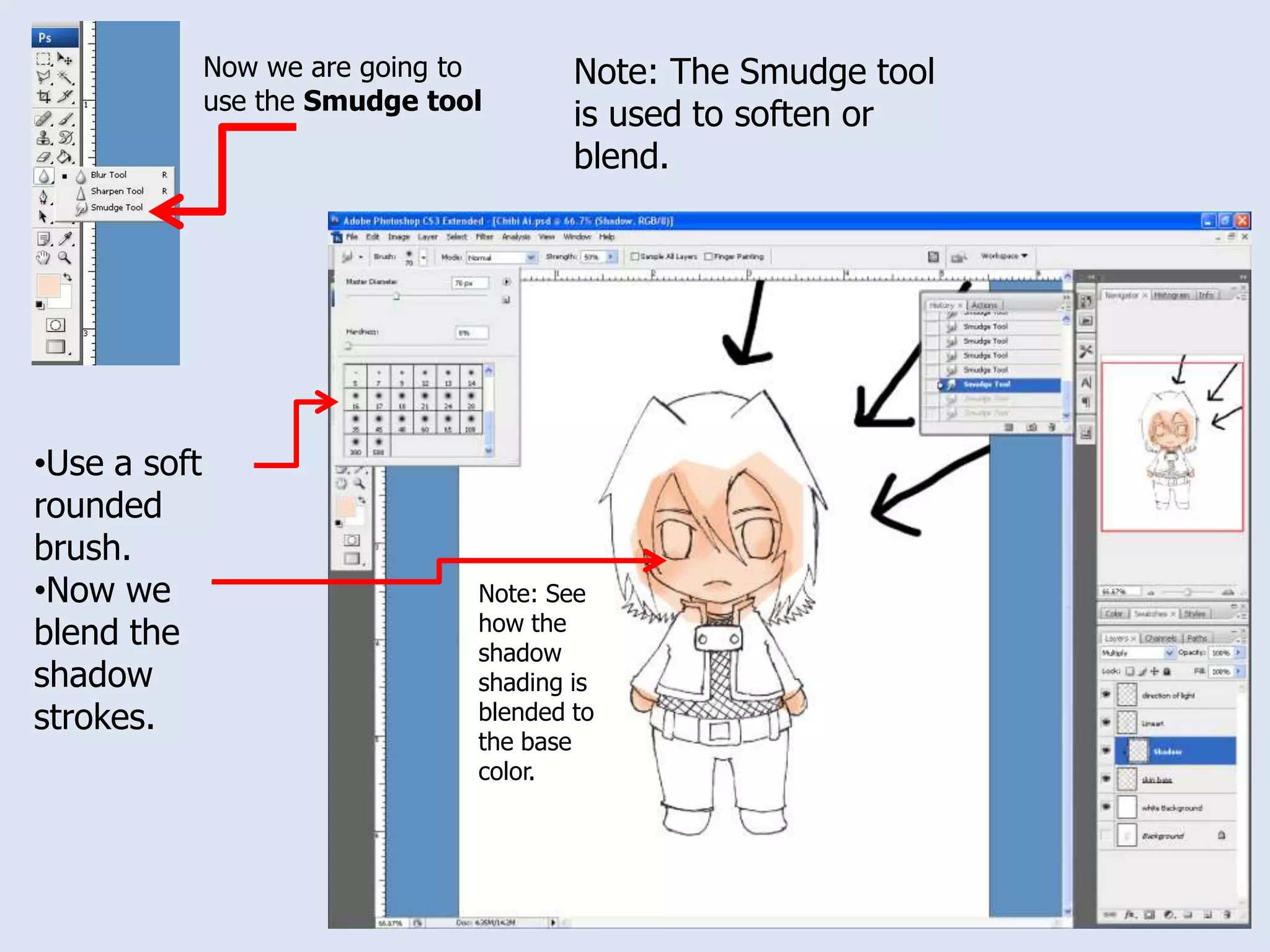The width and height of the screenshot is (1270, 952).
Task: Click the Hardness value field
Action: 472,333
